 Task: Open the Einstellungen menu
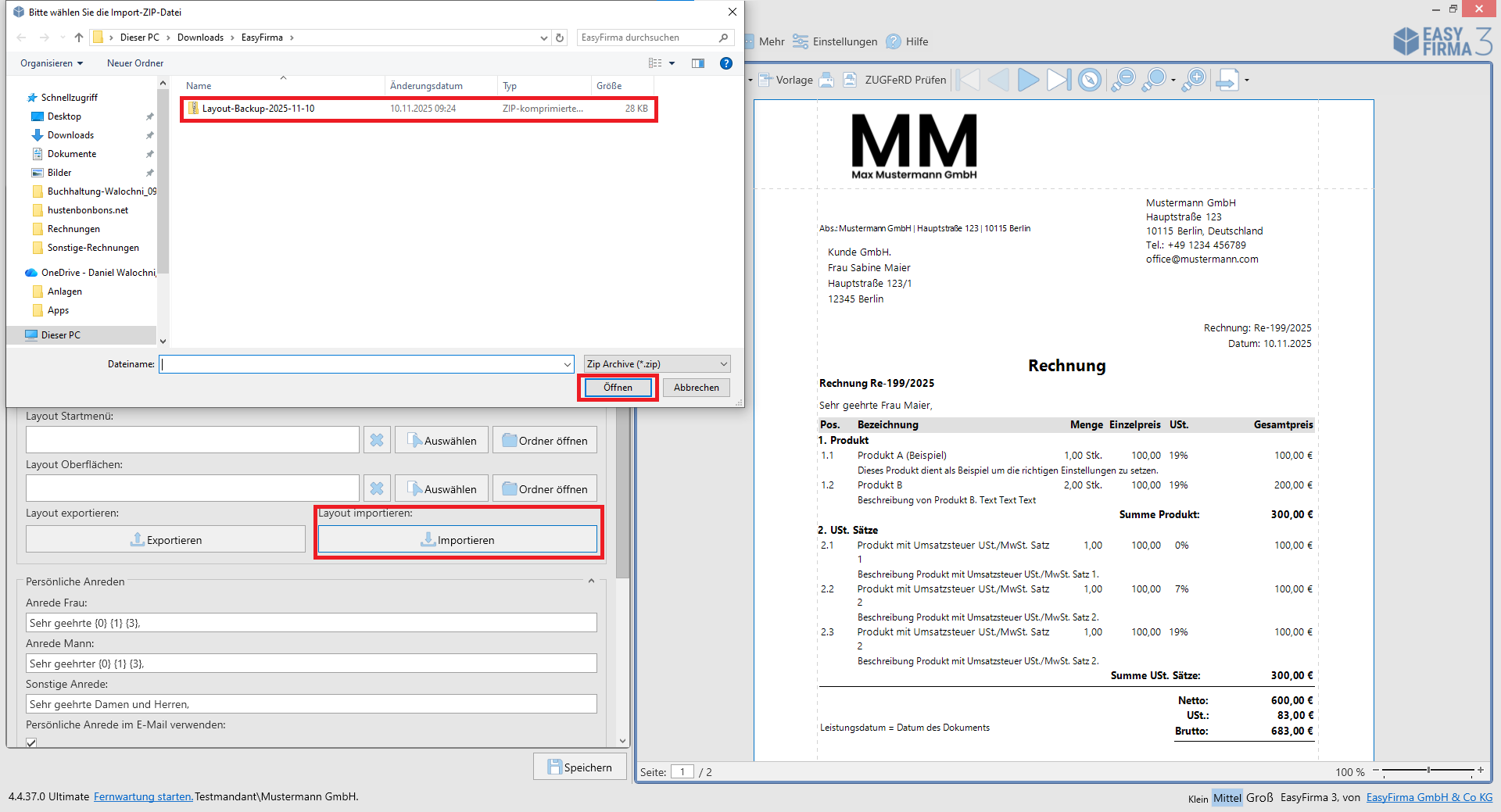(x=835, y=41)
